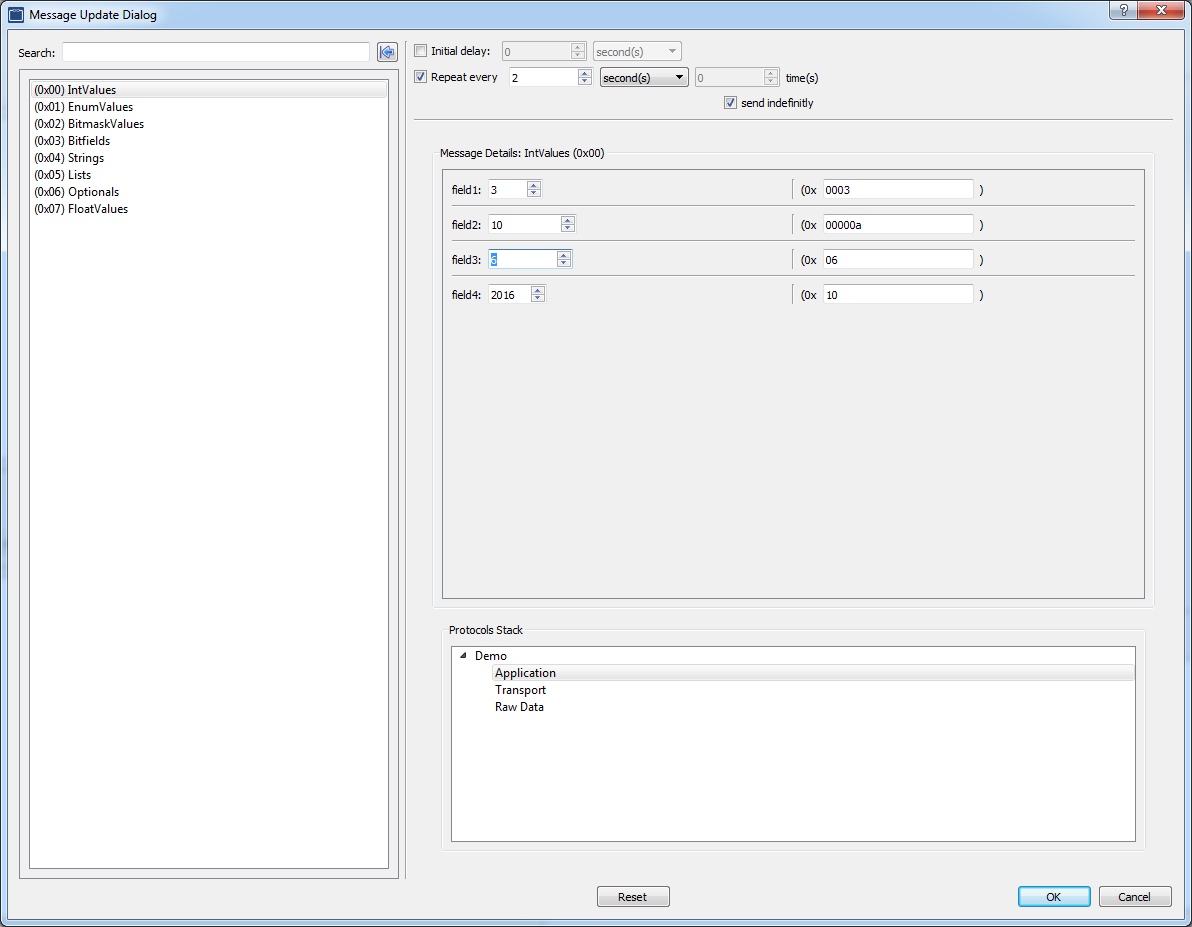Click the blue back-arrow icon beside search field

click(x=387, y=52)
